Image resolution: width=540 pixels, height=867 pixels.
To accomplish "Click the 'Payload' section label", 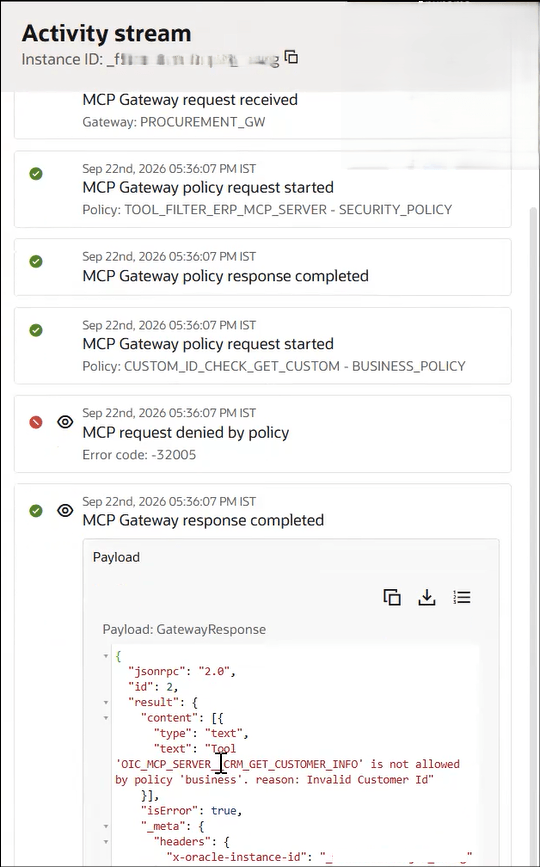I will [116, 557].
